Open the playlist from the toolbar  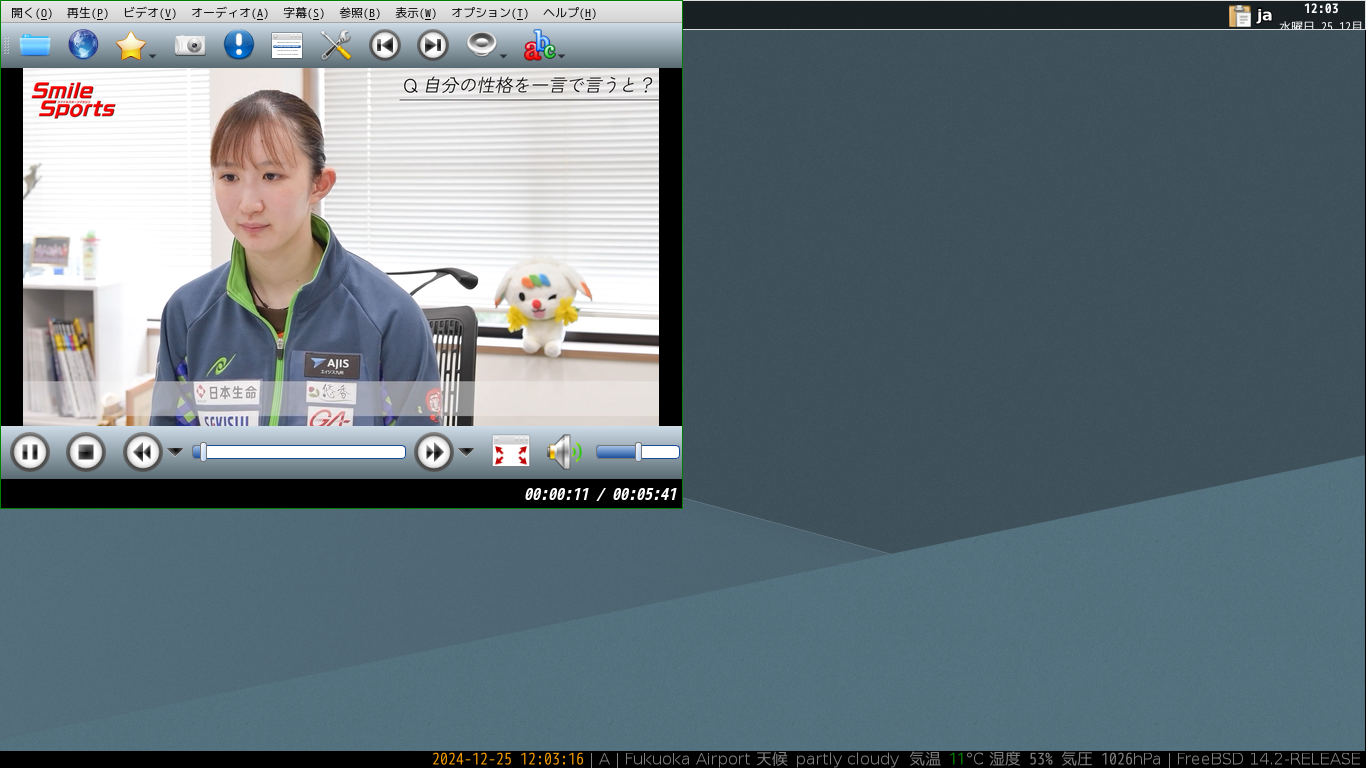coord(287,45)
